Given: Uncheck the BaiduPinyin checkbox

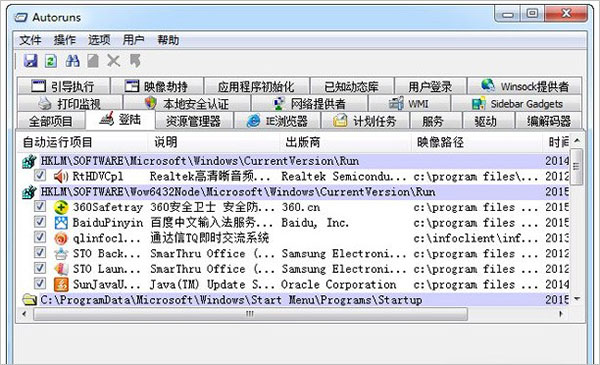Looking at the screenshot, I should 40,222.
